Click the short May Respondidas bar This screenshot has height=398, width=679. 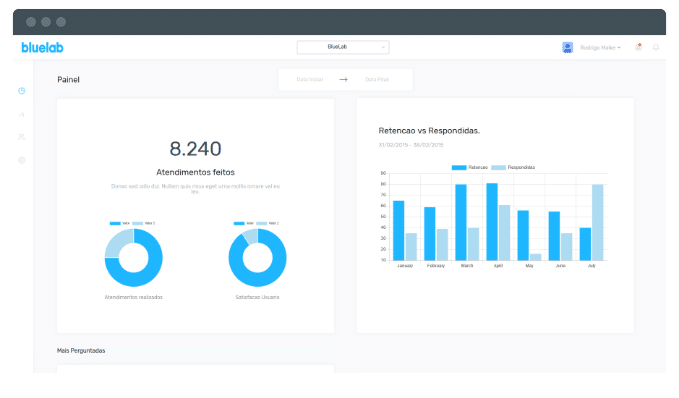point(535,257)
